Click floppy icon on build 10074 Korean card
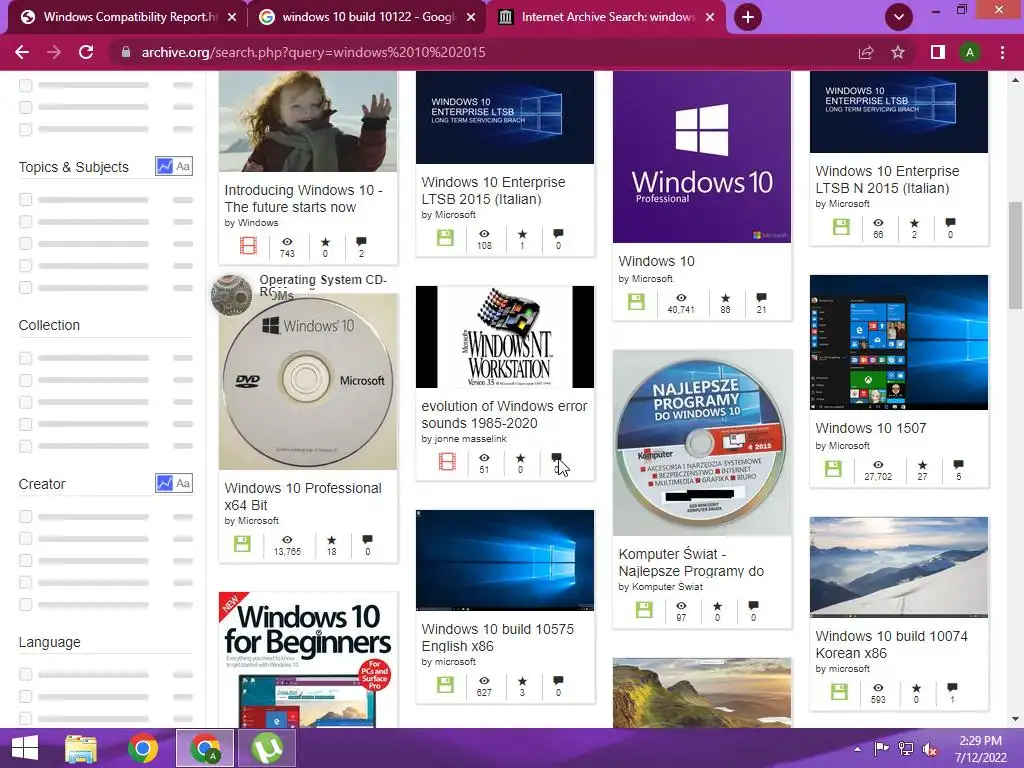 pyautogui.click(x=839, y=692)
